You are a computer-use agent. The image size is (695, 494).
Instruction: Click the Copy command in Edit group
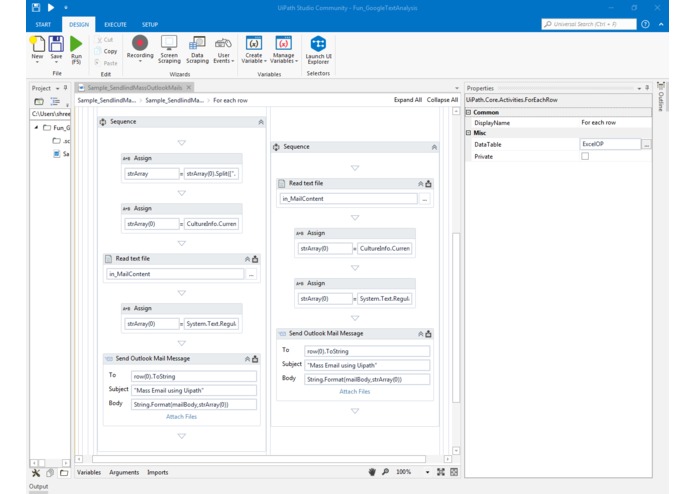pos(106,51)
